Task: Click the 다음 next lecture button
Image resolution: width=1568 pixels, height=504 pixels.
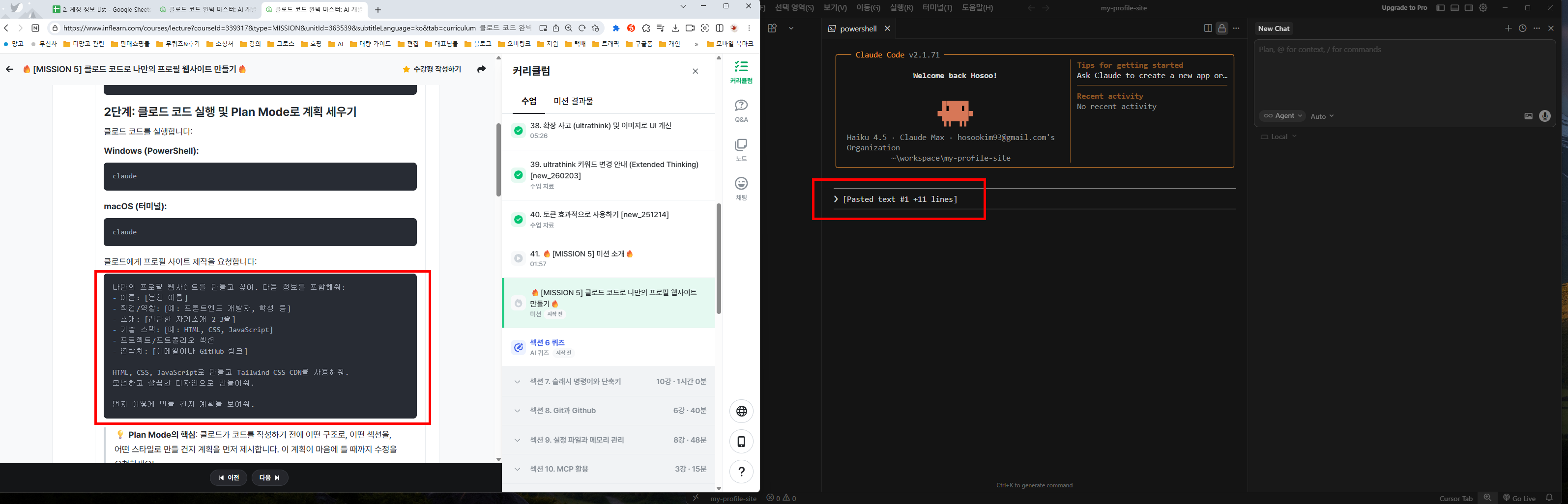Action: coord(270,478)
